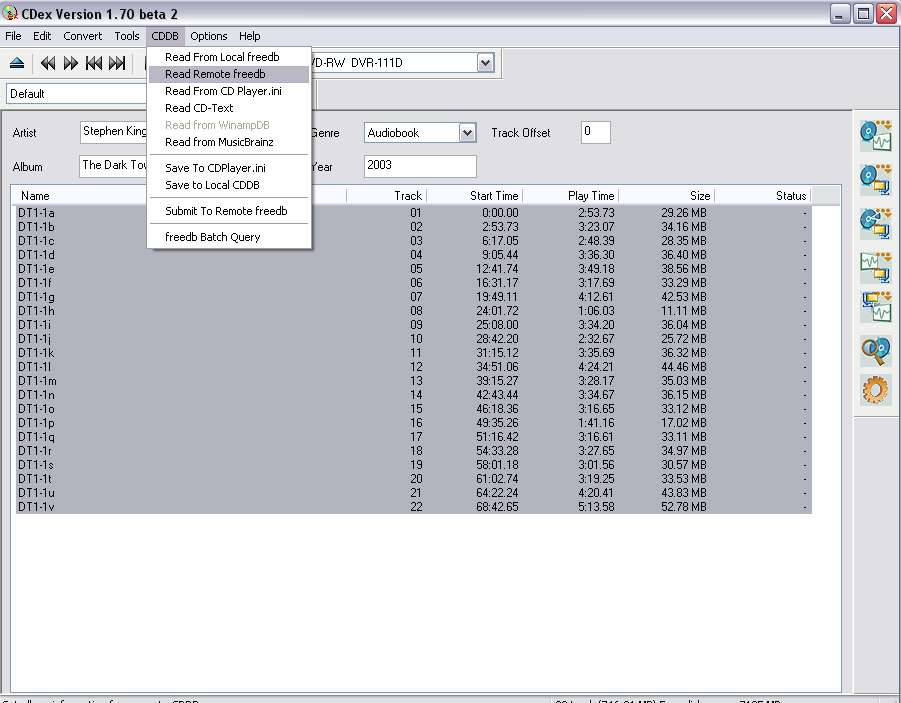Click the play time 1:41.16 cell
Viewport: 901px width, 703px height.
pyautogui.click(x=596, y=422)
